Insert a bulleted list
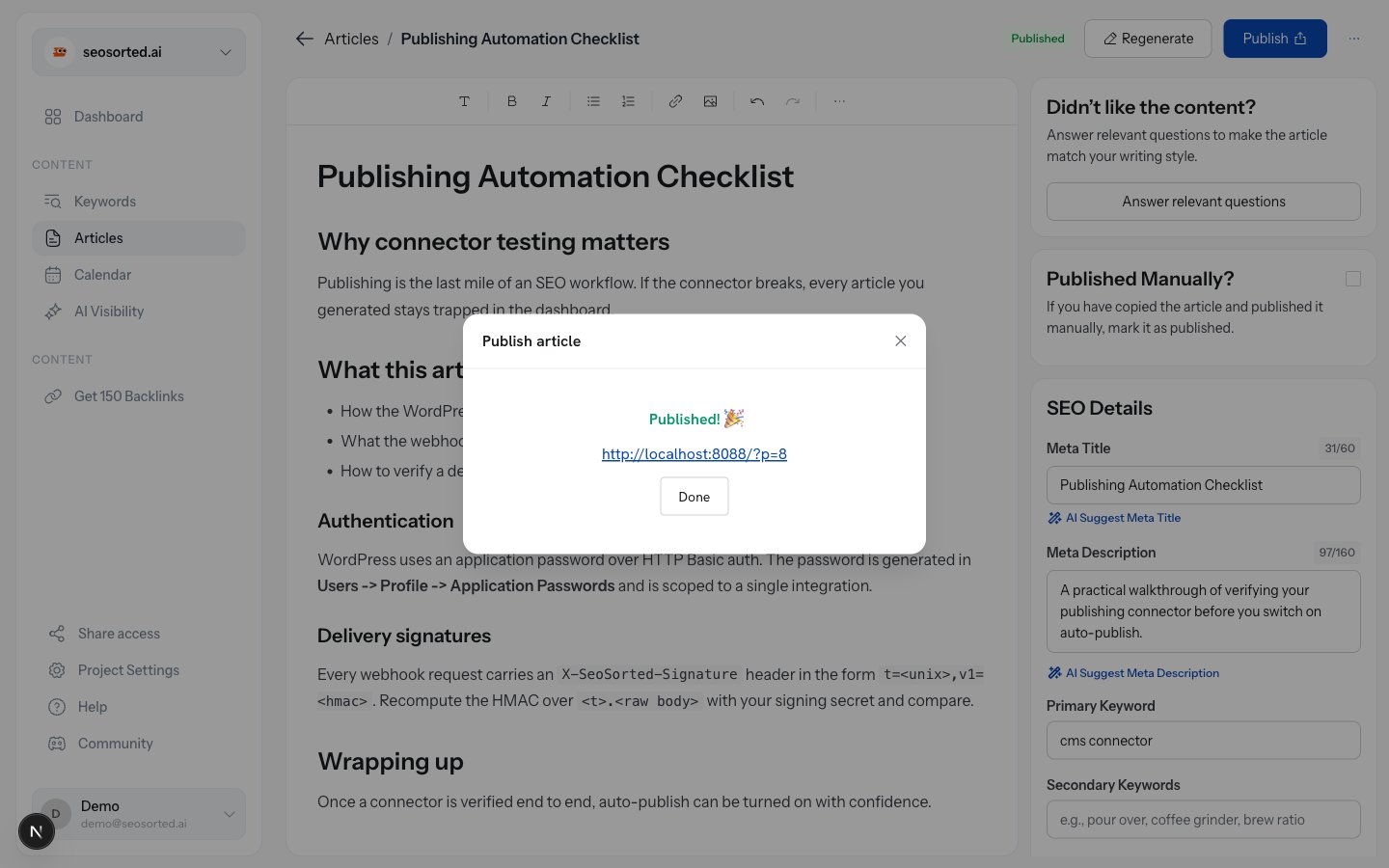1389x868 pixels. [x=593, y=101]
